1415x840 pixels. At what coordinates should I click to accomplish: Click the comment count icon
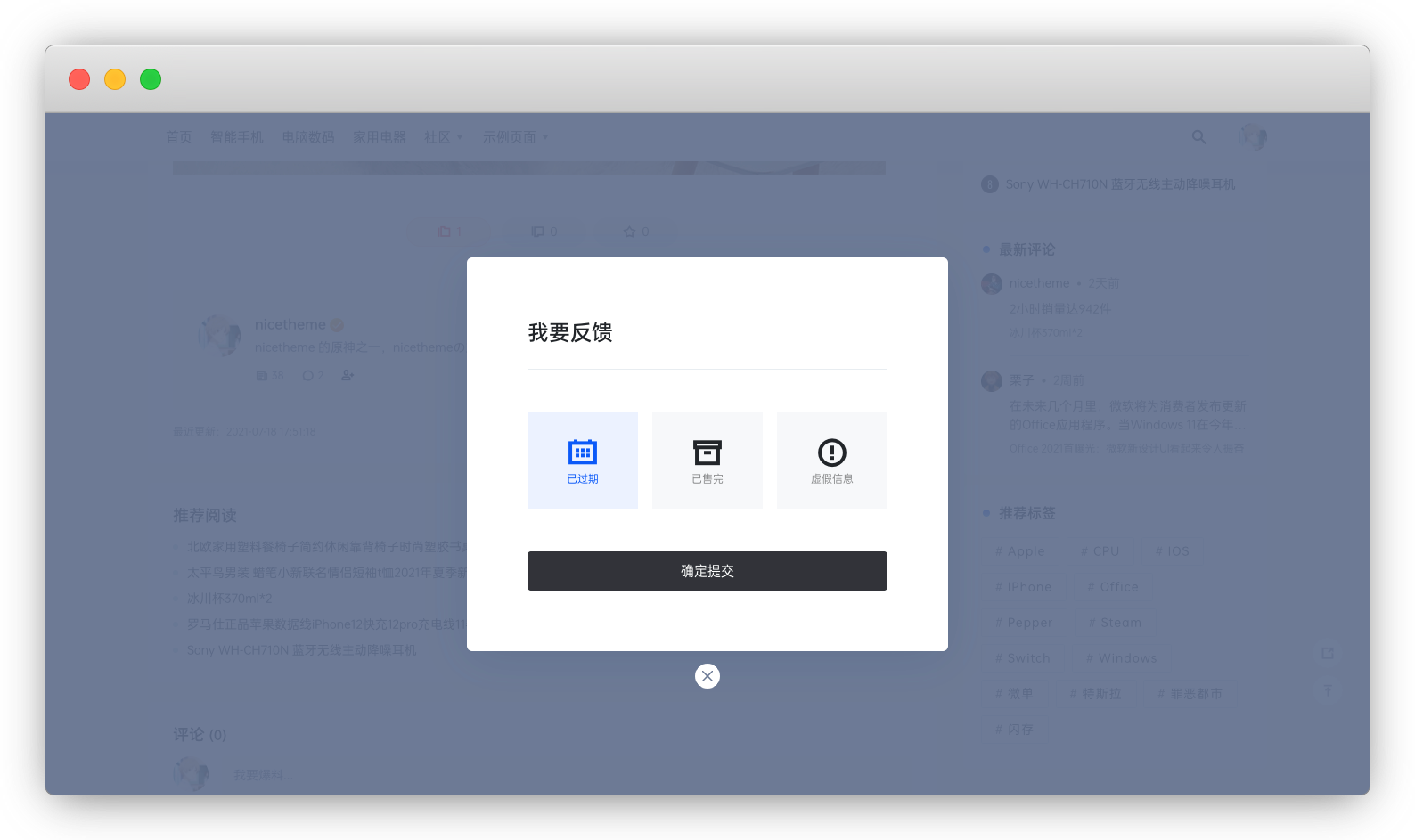click(x=537, y=232)
